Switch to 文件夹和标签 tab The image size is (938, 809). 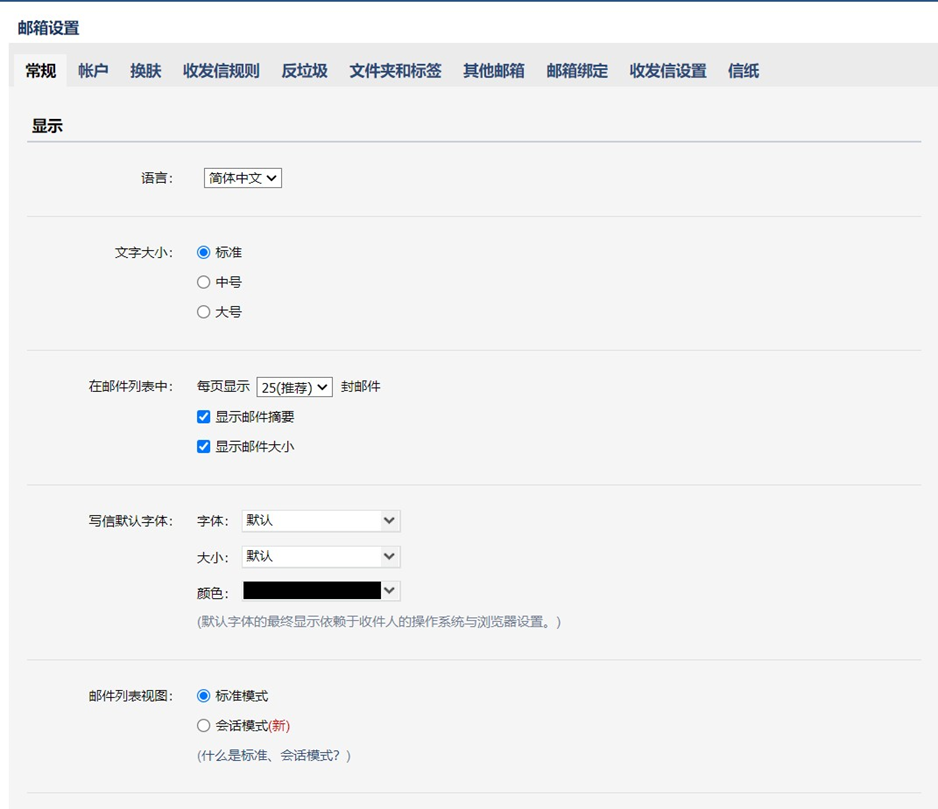coord(395,71)
